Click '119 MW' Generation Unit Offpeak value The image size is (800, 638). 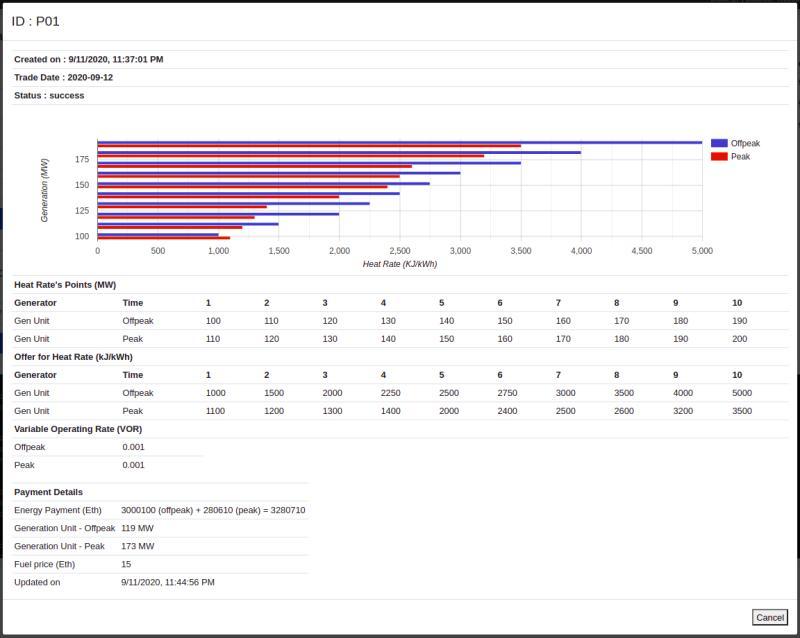click(x=137, y=528)
